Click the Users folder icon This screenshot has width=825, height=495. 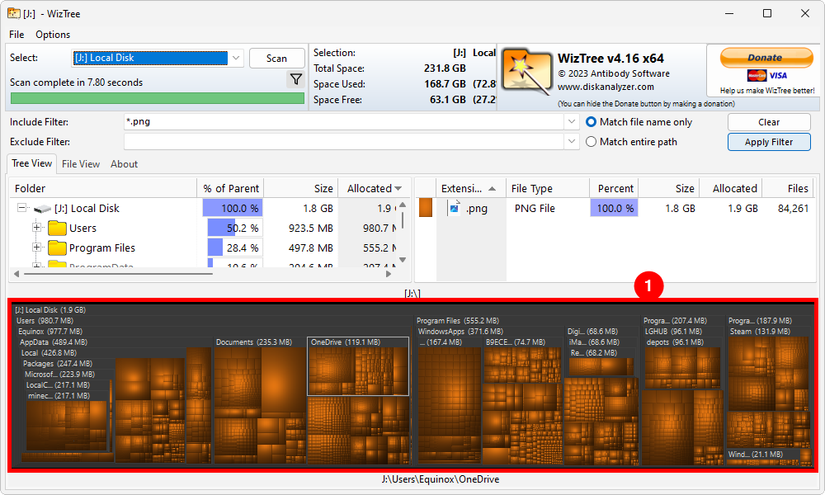57,228
